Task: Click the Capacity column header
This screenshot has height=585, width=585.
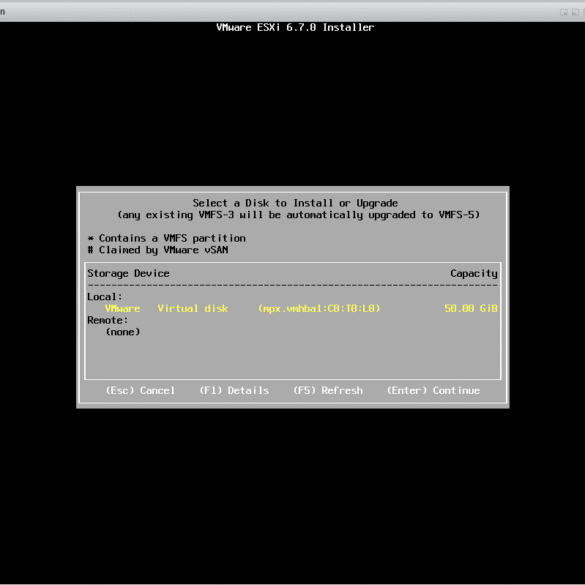Action: click(x=474, y=273)
